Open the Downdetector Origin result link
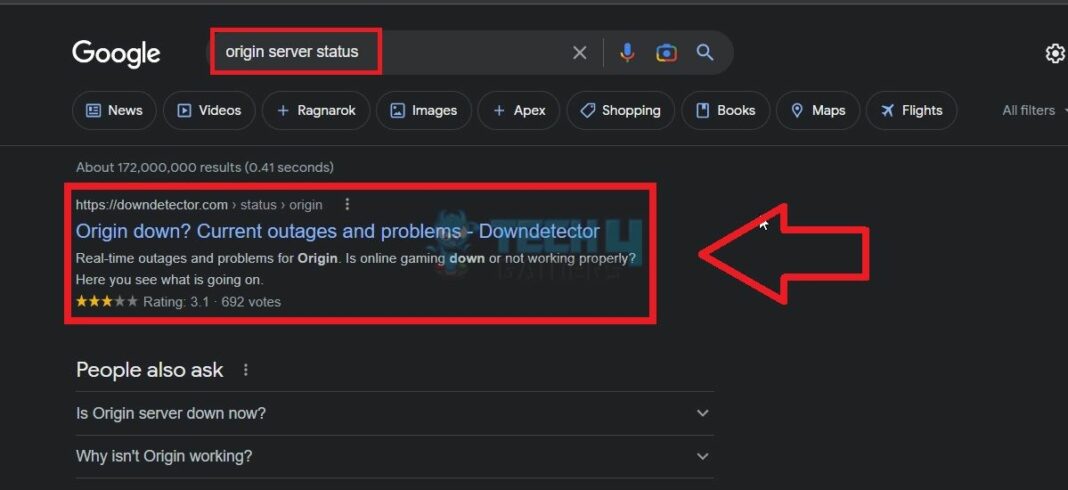The width and height of the screenshot is (1068, 490). tap(337, 232)
